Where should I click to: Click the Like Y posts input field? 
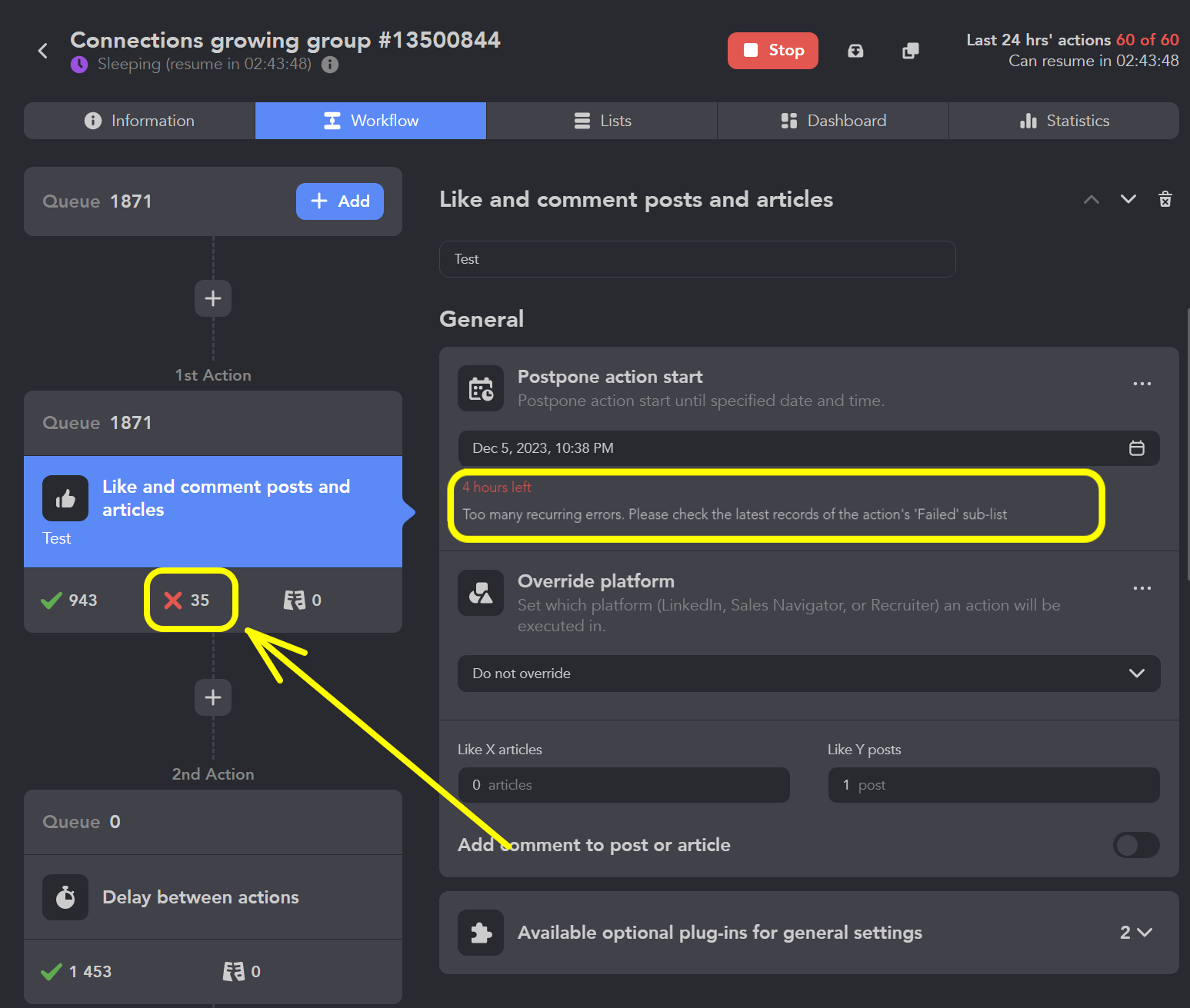coord(993,785)
